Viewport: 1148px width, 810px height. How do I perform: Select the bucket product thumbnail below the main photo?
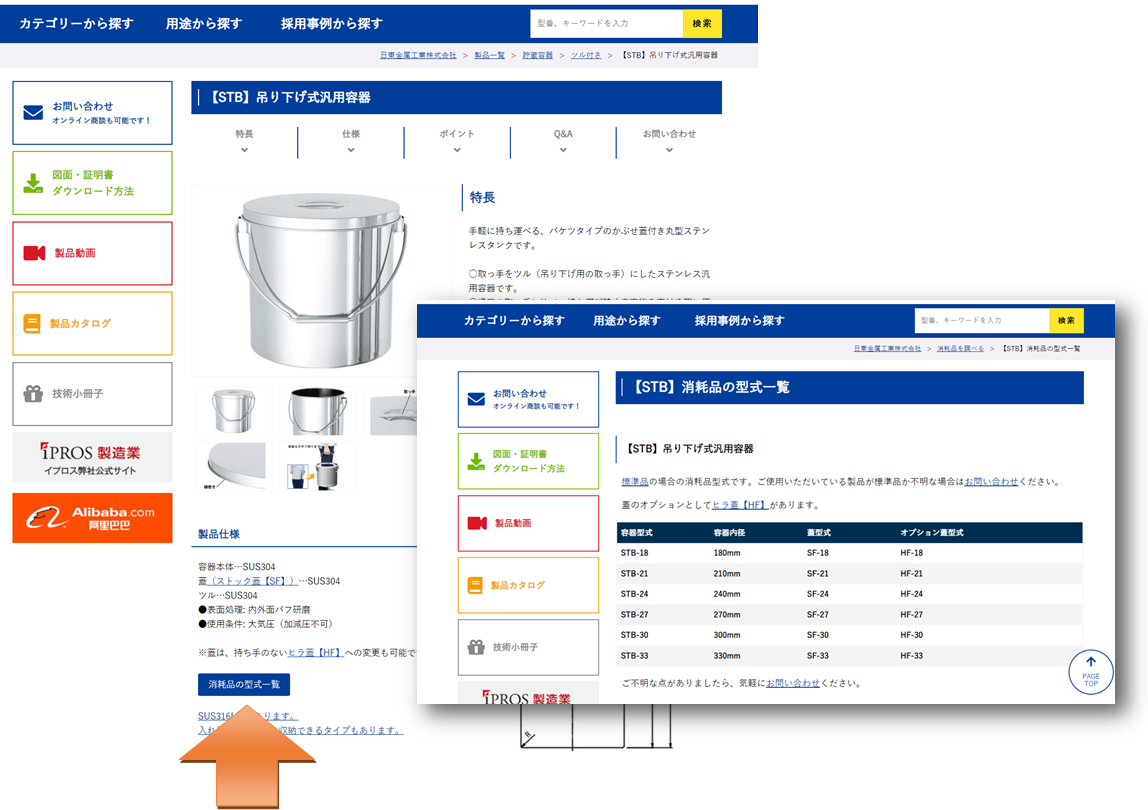click(233, 410)
